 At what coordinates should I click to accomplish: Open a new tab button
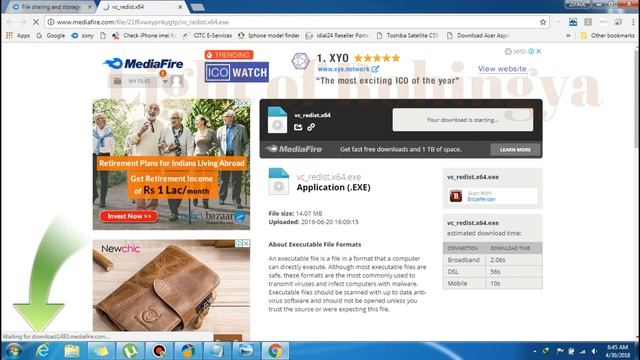coord(198,7)
